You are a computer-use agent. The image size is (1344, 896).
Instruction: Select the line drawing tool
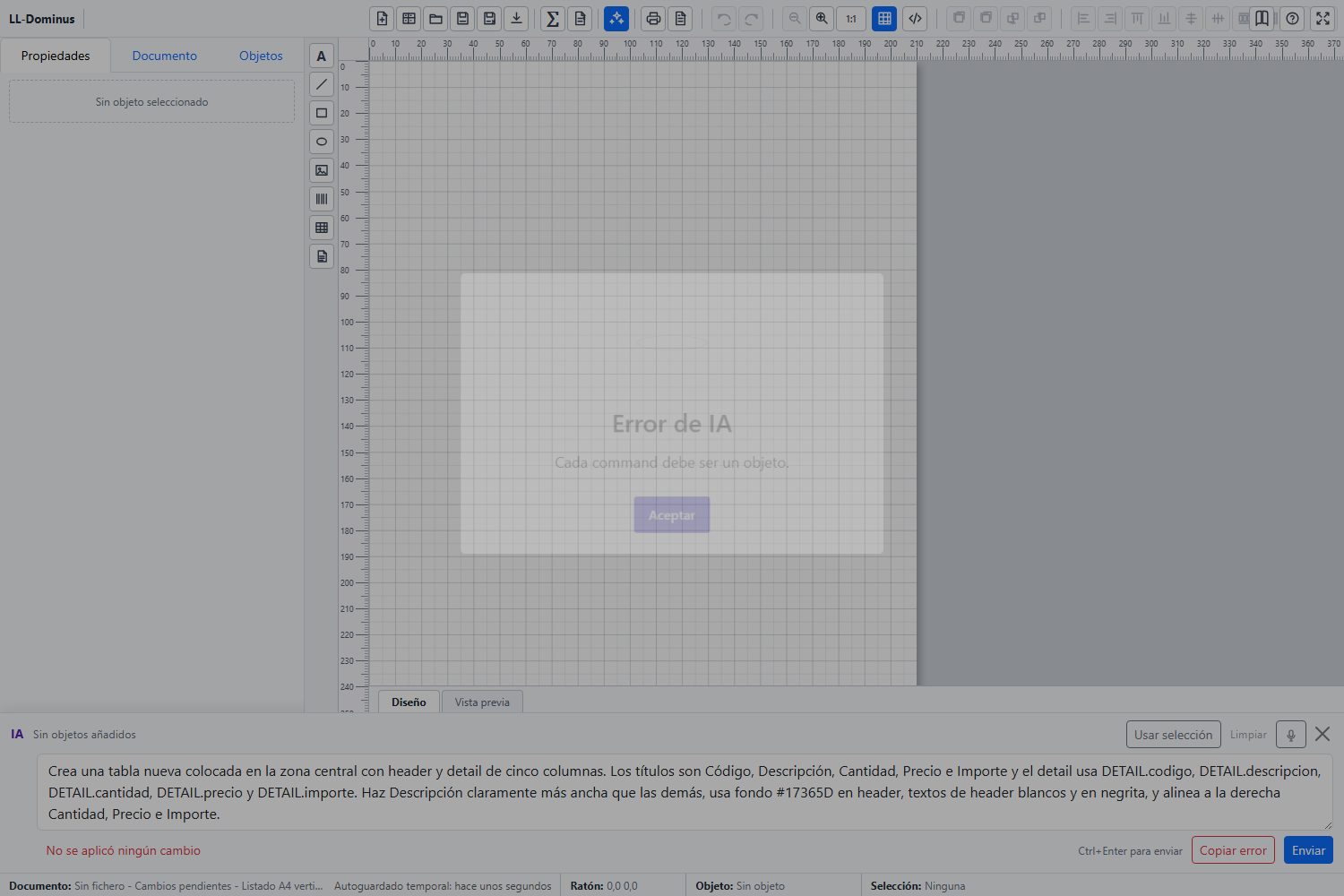(322, 84)
